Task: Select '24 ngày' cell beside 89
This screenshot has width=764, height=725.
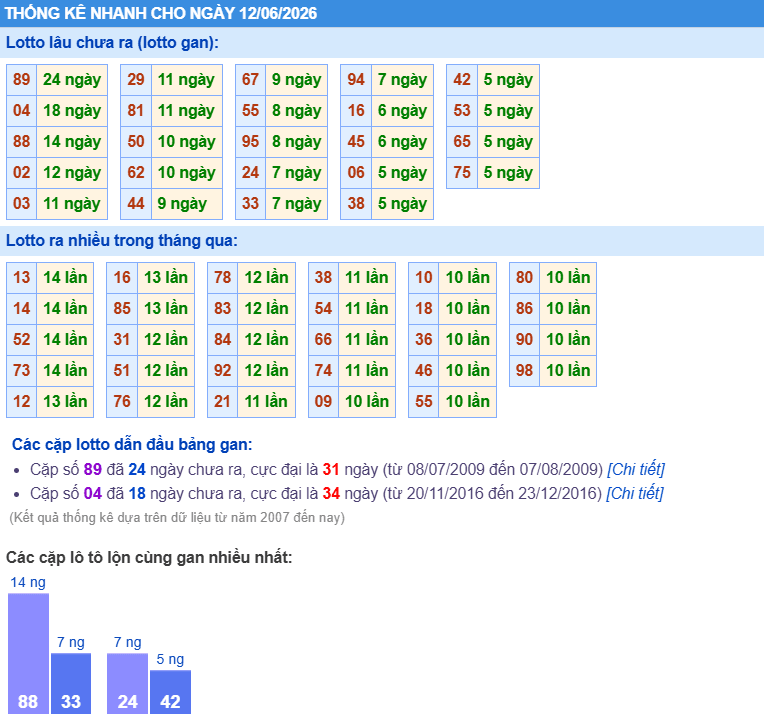Action: click(72, 79)
